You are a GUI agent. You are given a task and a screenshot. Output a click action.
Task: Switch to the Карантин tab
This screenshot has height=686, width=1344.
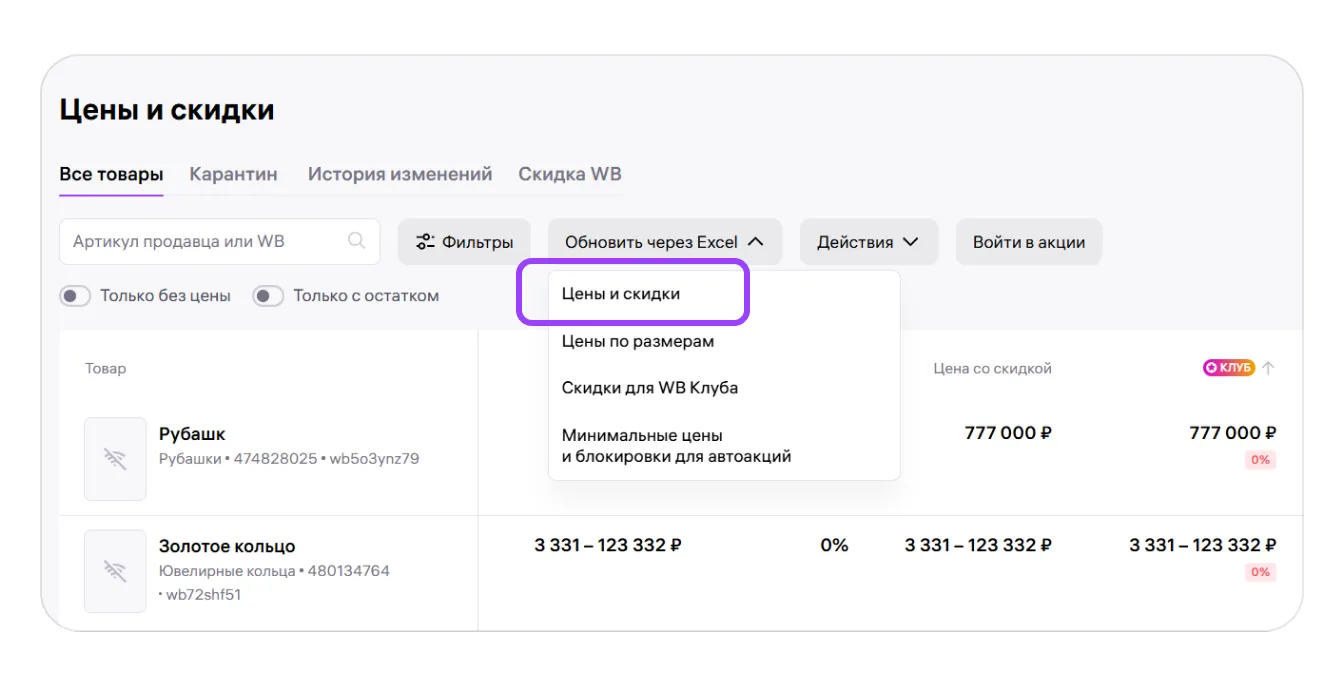click(233, 174)
